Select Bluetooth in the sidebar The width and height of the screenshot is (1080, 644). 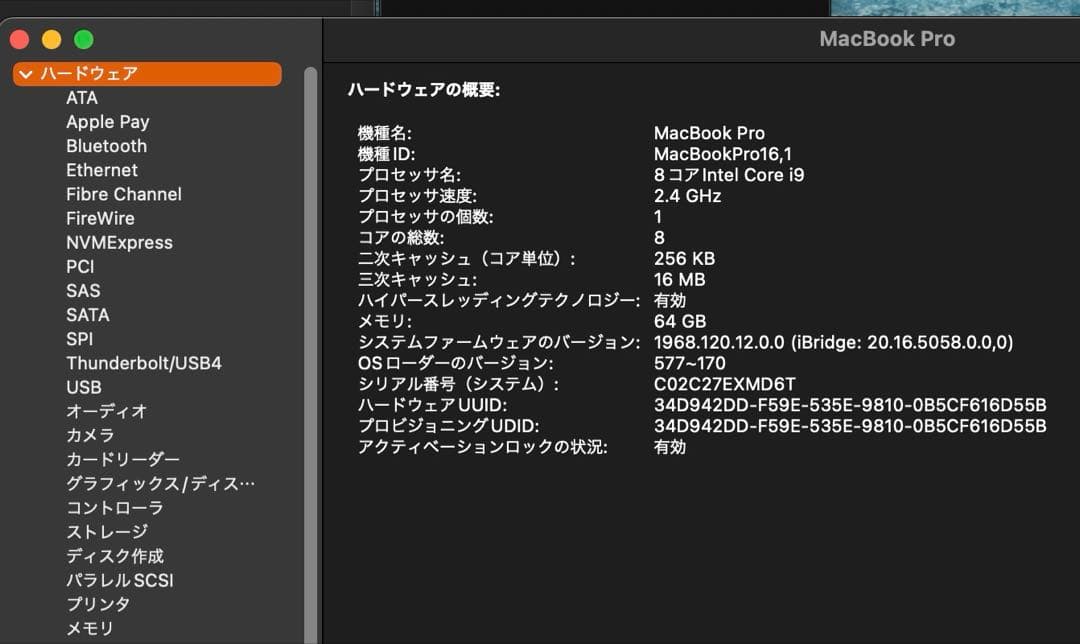click(105, 146)
